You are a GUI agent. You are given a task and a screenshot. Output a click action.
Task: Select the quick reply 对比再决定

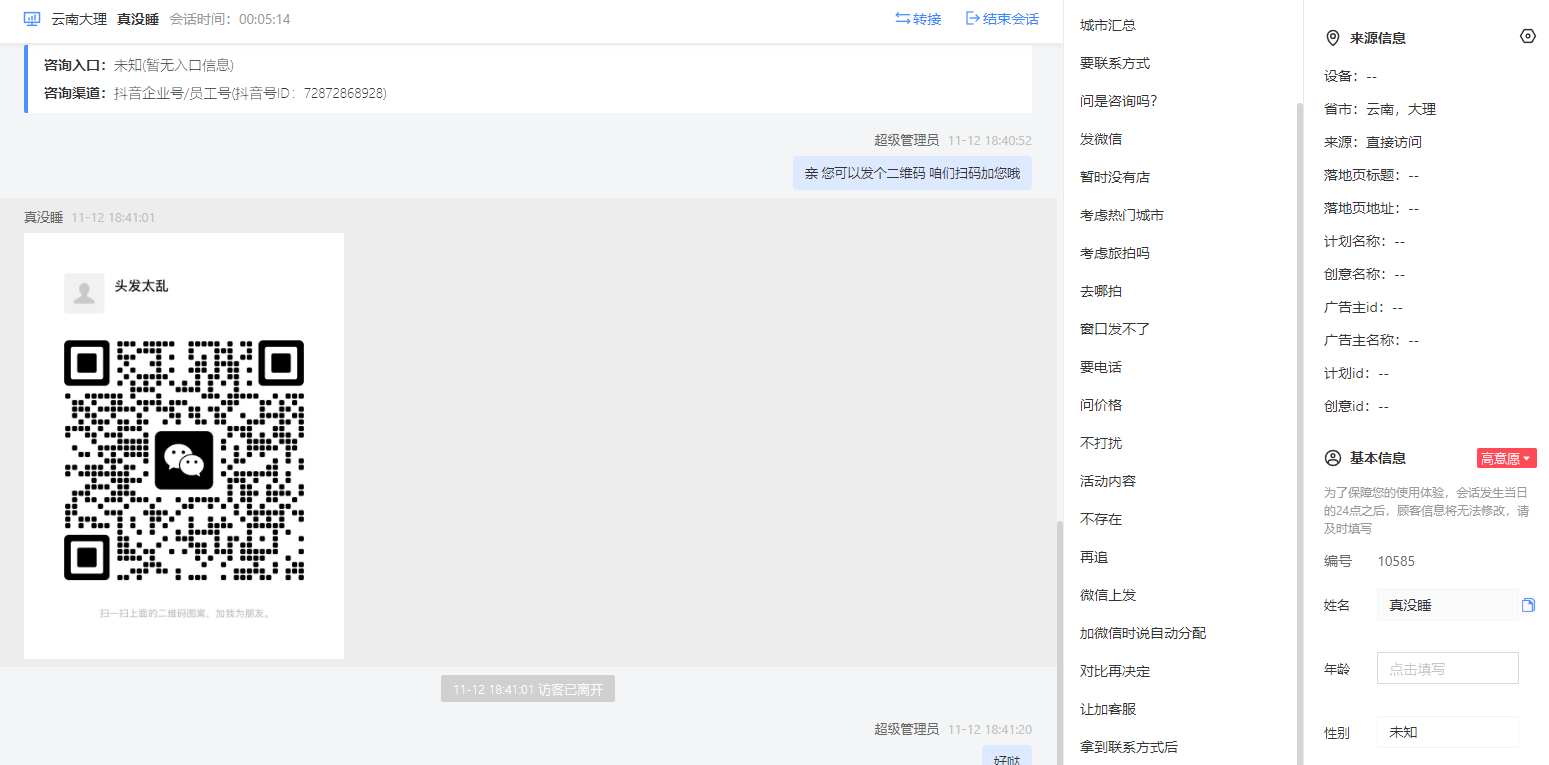[x=1115, y=671]
